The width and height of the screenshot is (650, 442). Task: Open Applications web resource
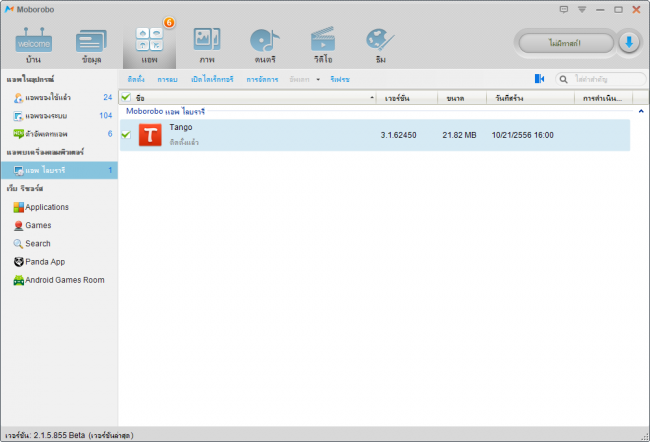[41, 207]
